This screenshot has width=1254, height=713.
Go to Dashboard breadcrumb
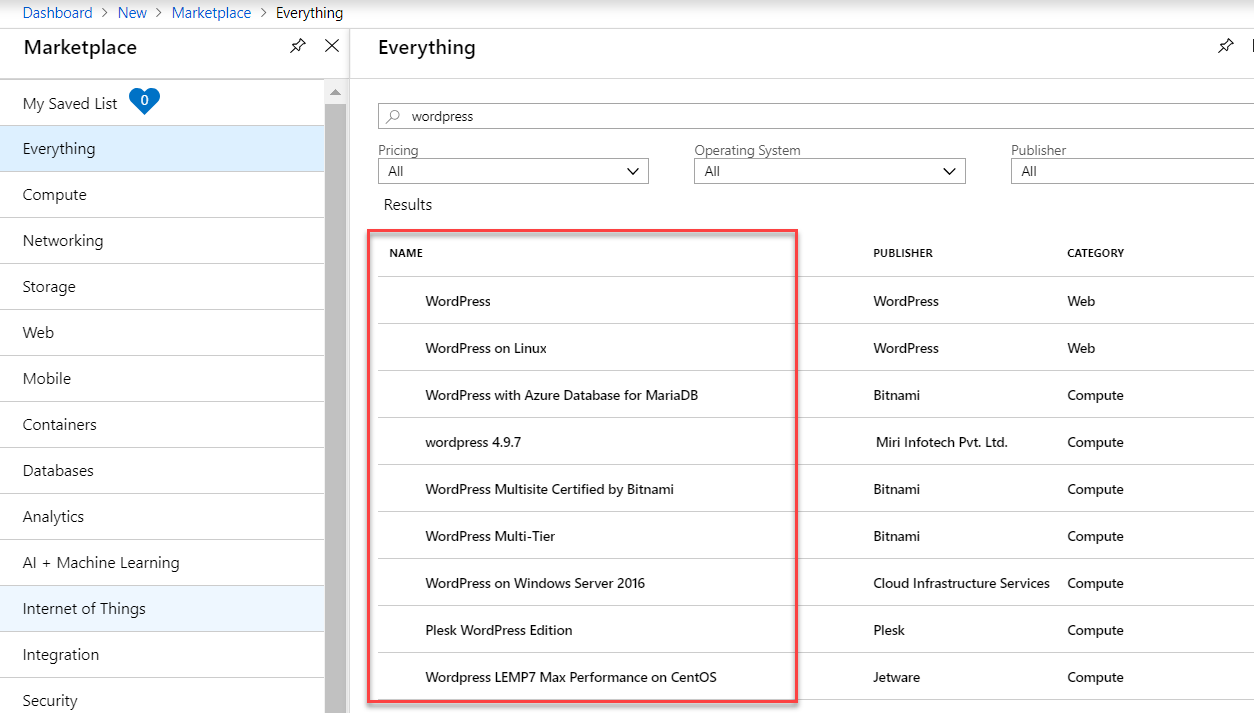(57, 13)
